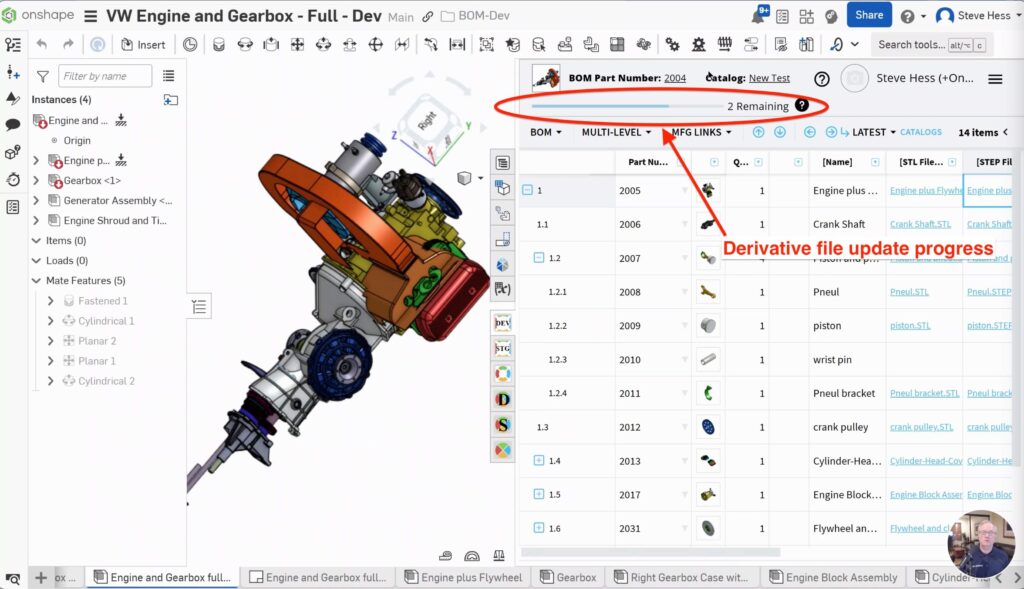Open the main hamburger menu near onshape logo
Image resolution: width=1024 pixels, height=589 pixels.
pos(91,16)
